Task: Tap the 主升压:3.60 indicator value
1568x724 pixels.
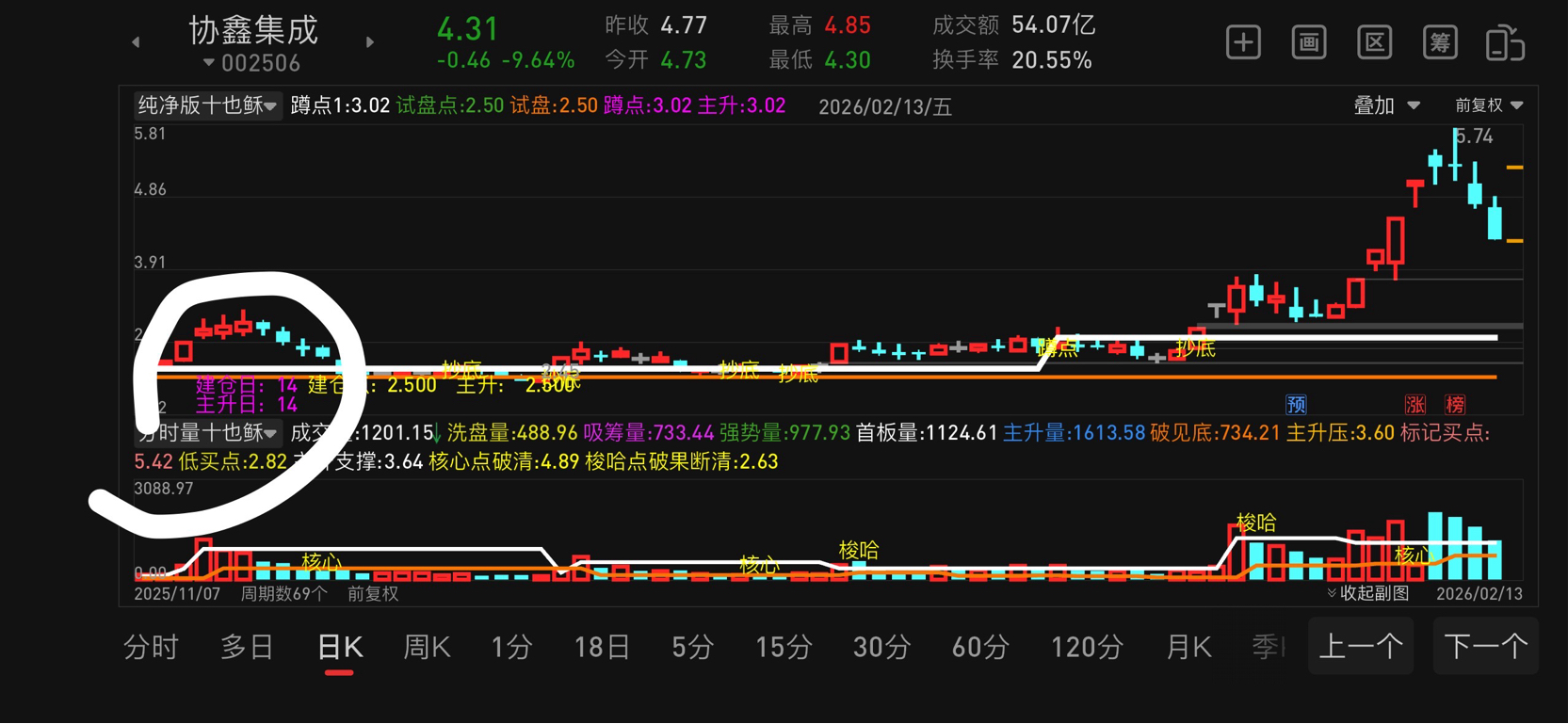Action: point(1340,433)
